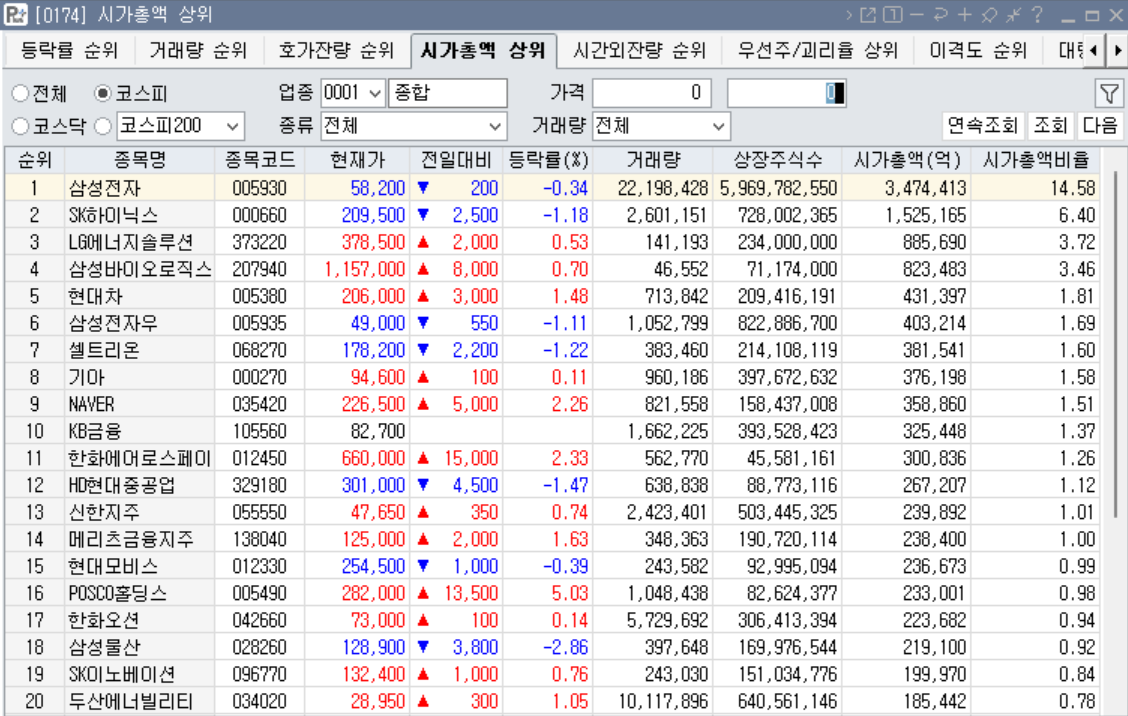Sort by the 시가총액(억) column header
Image resolution: width=1128 pixels, height=716 pixels.
pos(906,160)
